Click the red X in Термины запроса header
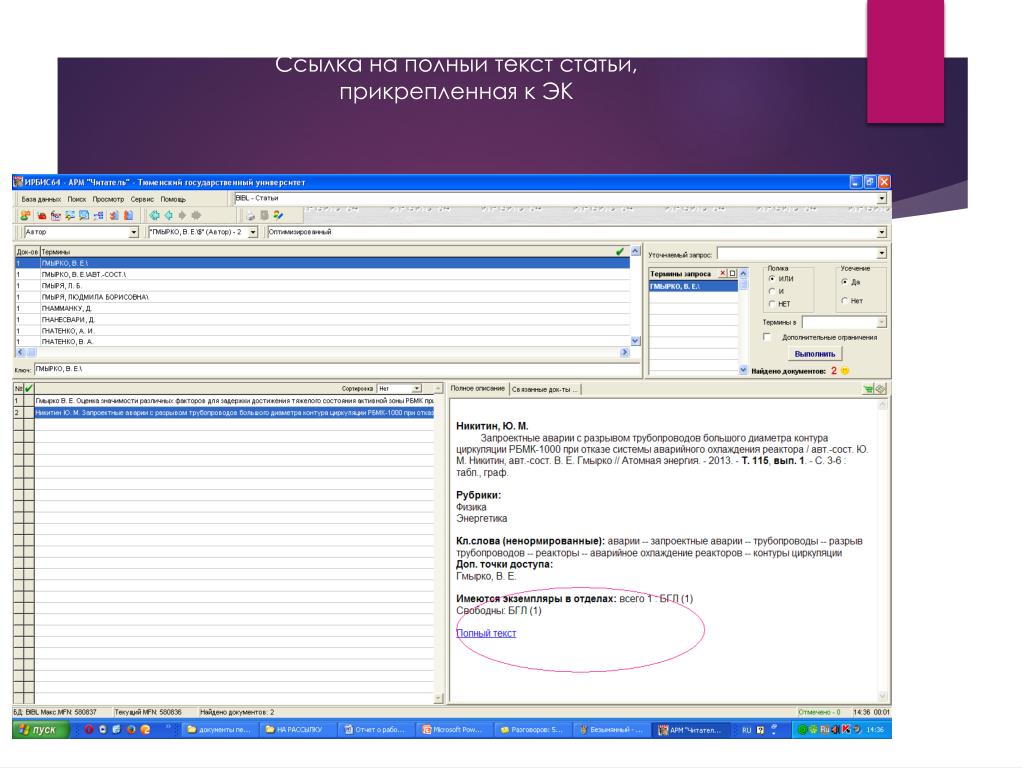Screen dimensions: 1024x768 tap(723, 273)
